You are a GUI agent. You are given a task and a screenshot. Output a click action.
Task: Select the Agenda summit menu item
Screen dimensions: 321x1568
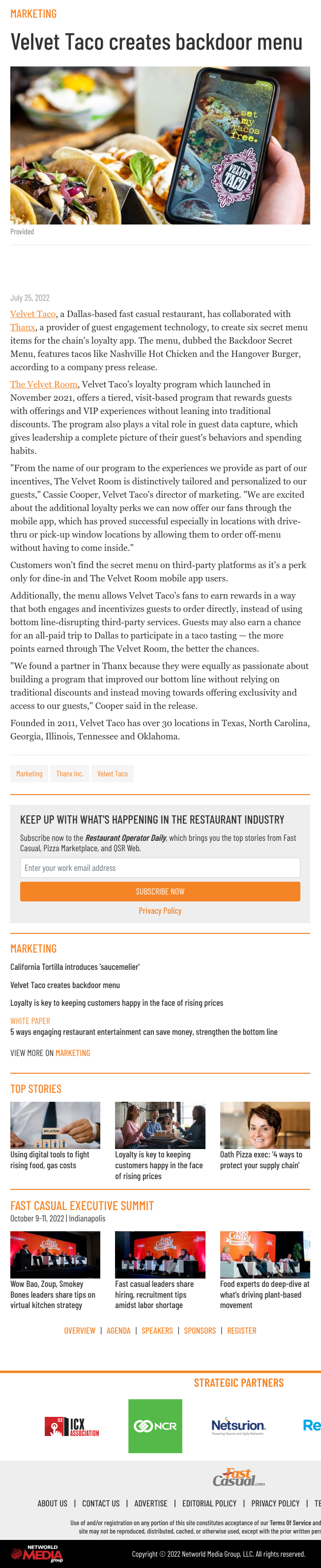(118, 1331)
